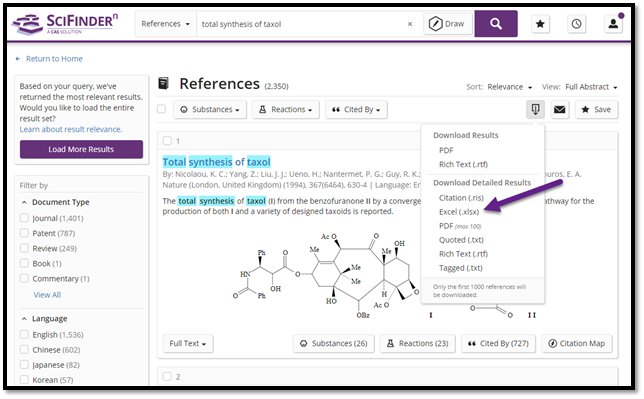Click the Draw structure button
The width and height of the screenshot is (644, 399).
tap(448, 24)
